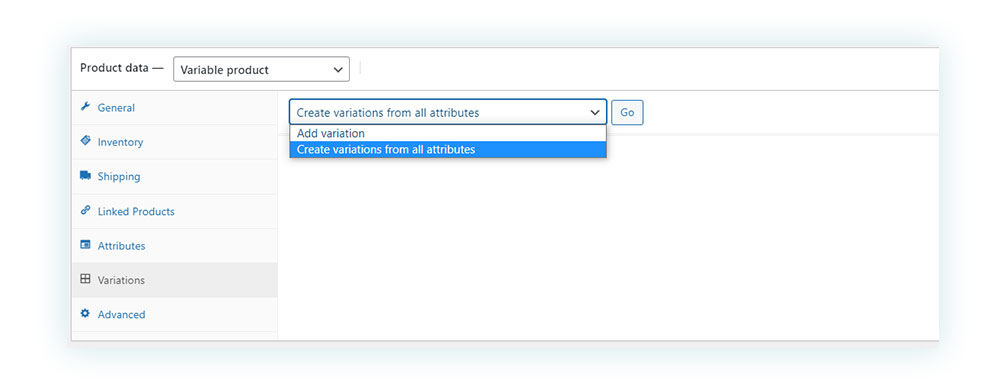
Task: Click the Attributes table icon
Action: [x=85, y=245]
